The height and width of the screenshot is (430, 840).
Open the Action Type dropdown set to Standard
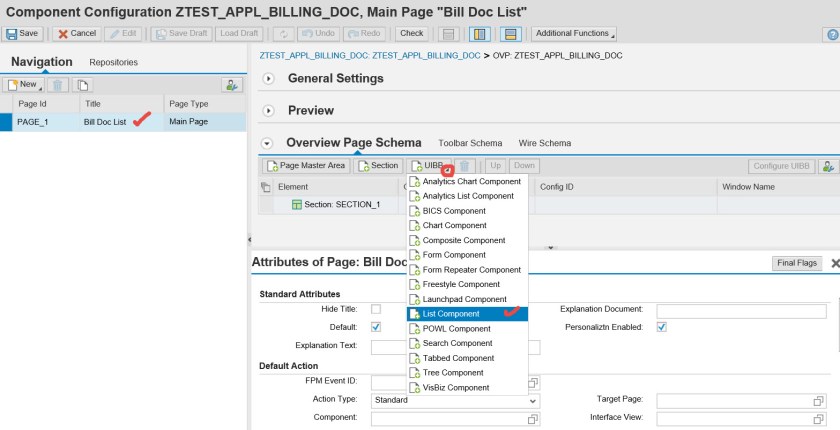[x=455, y=401]
